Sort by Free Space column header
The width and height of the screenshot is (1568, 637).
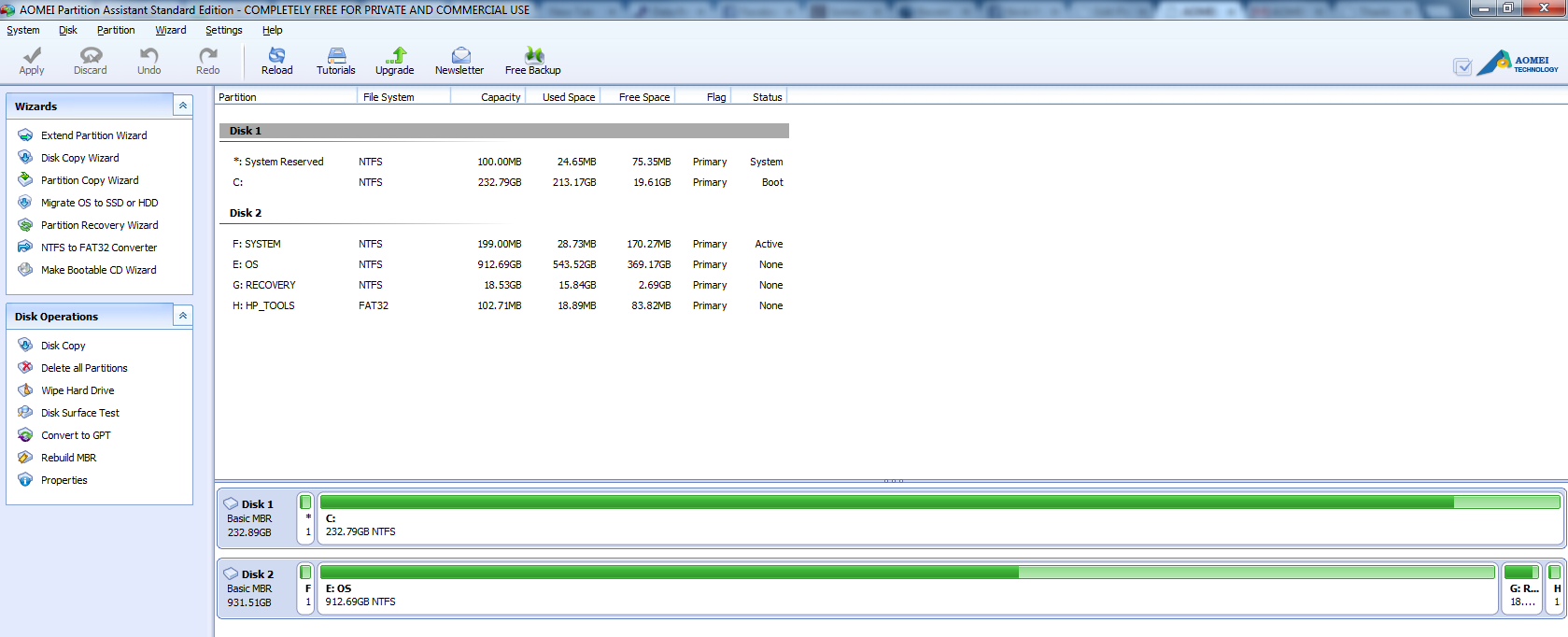click(x=637, y=97)
